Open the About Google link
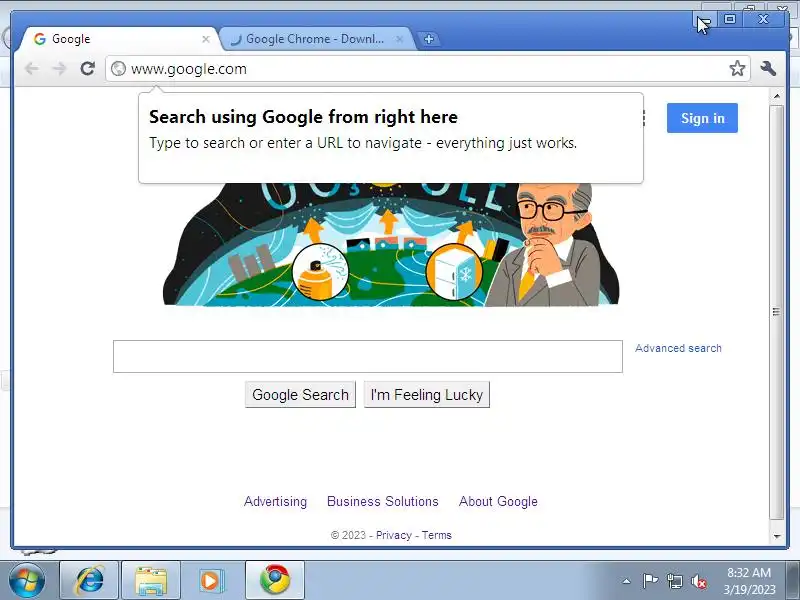 (x=498, y=501)
